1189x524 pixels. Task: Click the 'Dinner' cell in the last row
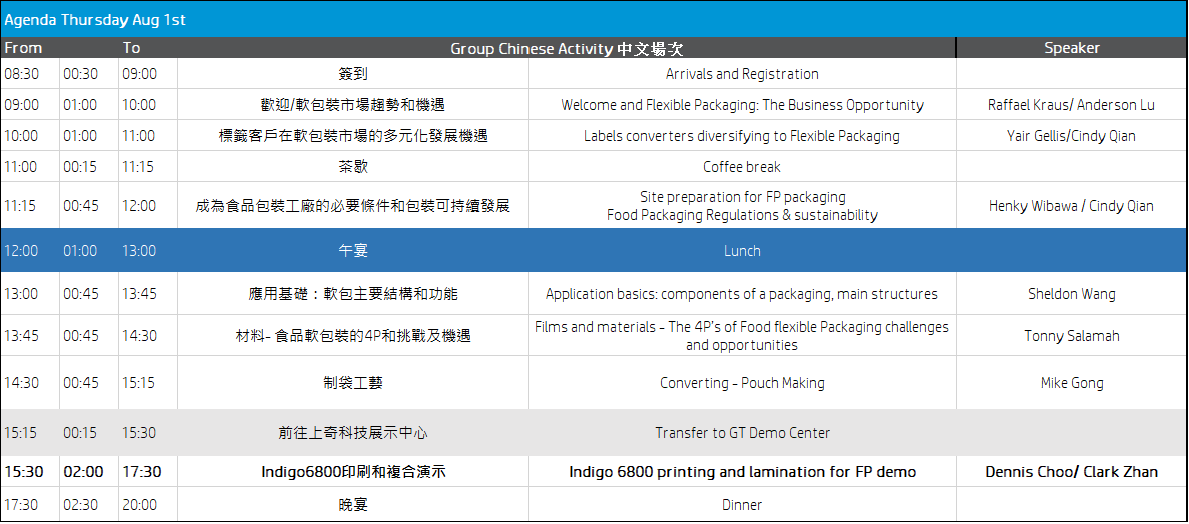coord(742,505)
